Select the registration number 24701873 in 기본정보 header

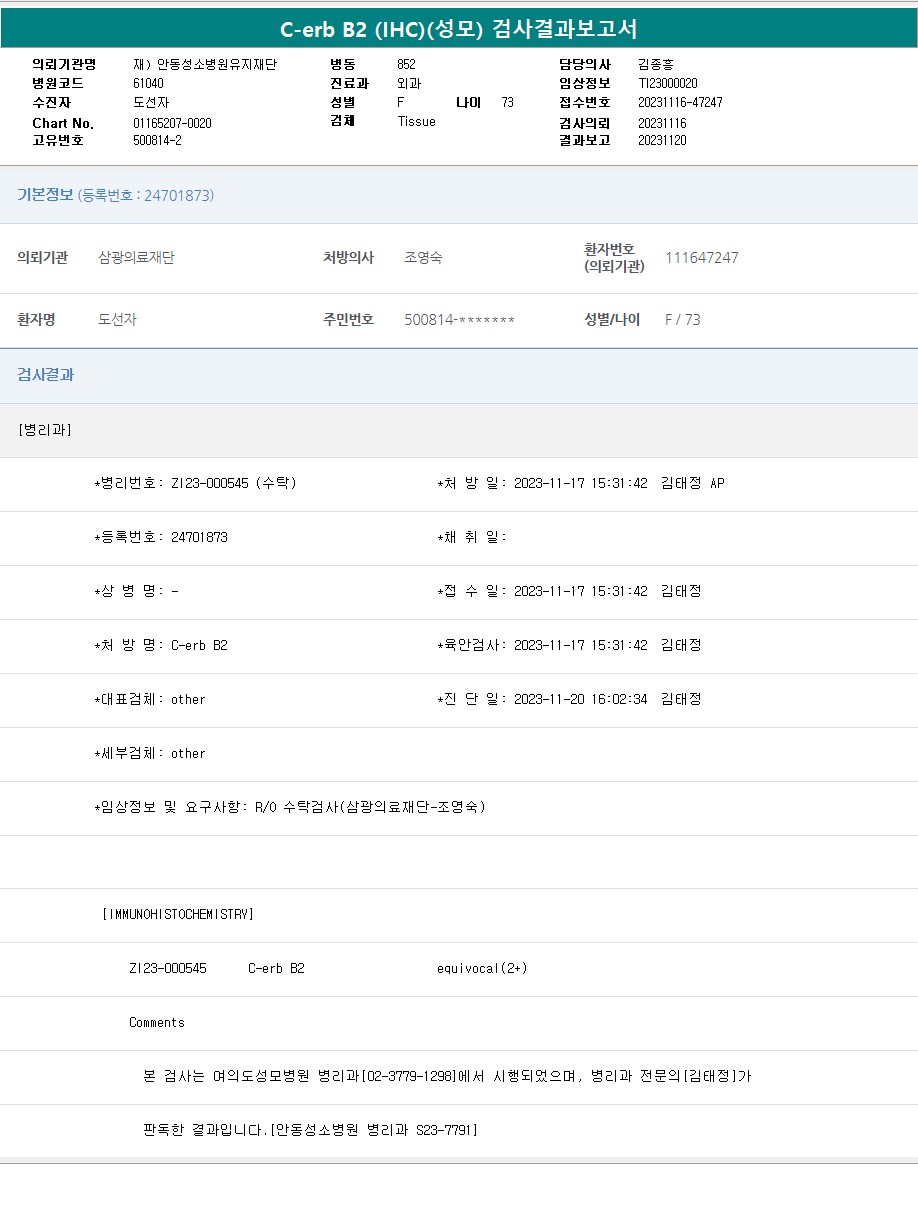point(178,196)
